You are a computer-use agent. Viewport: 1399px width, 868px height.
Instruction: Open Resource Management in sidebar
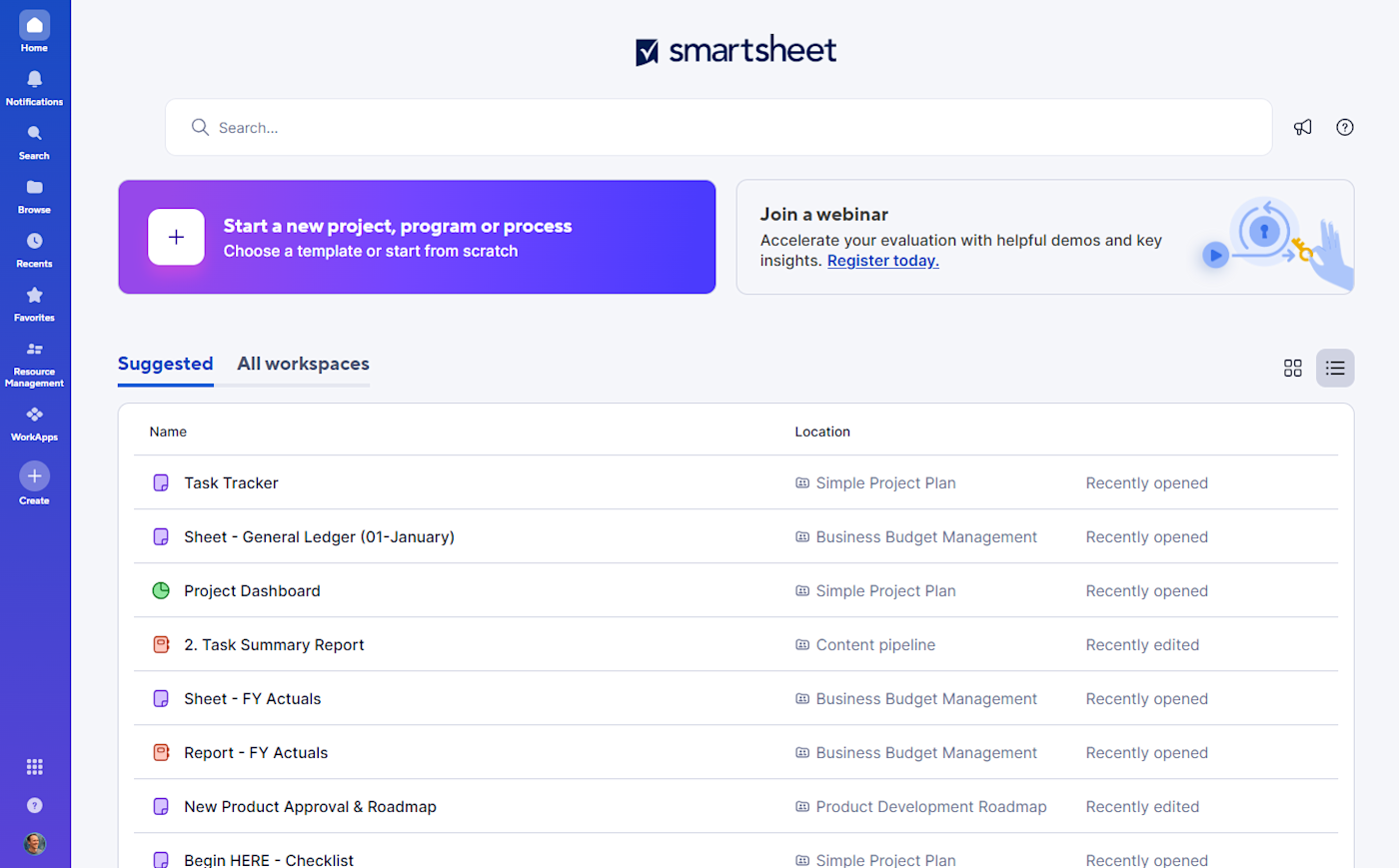point(34,363)
